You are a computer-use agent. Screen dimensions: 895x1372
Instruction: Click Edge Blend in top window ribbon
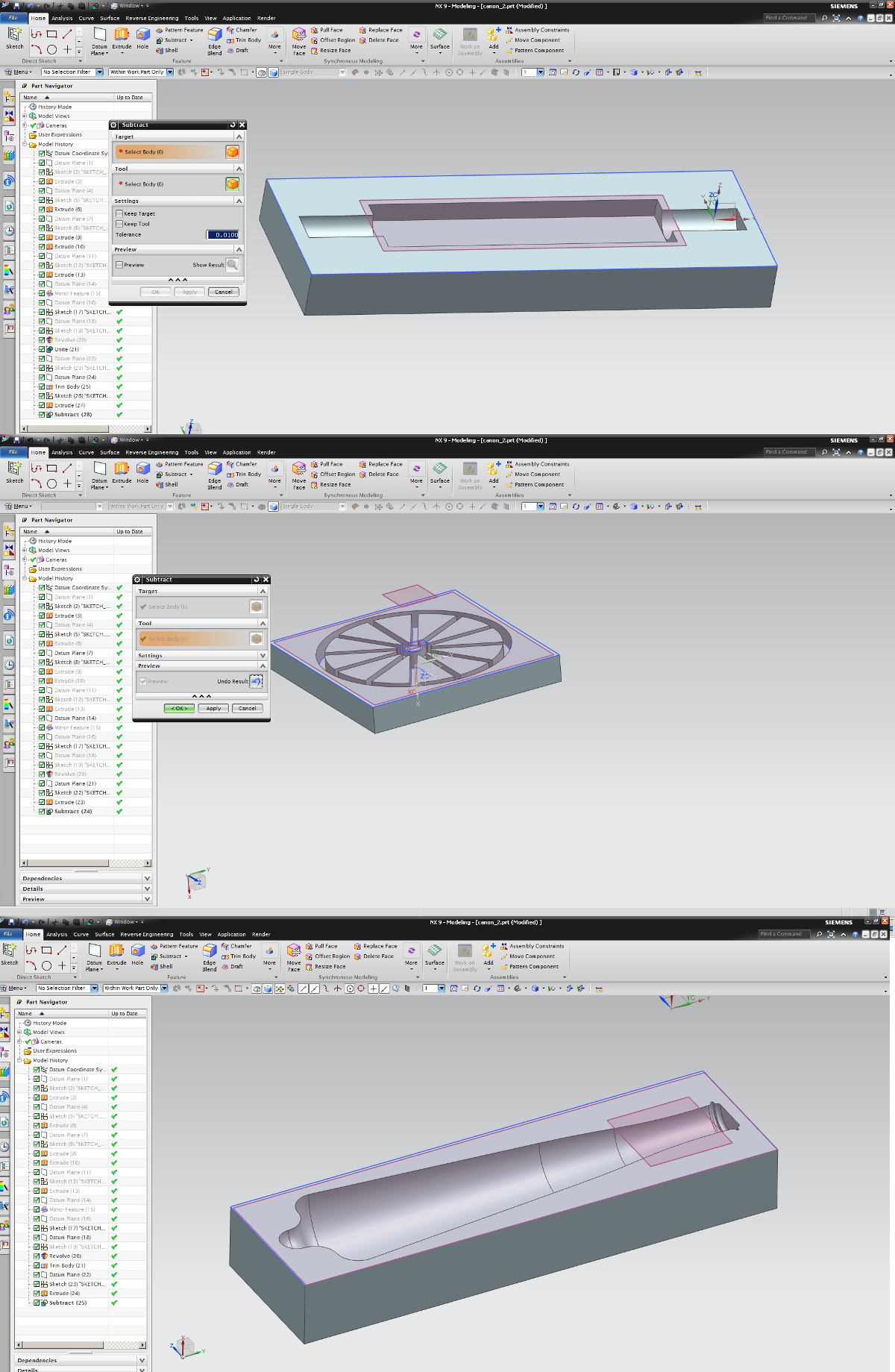[215, 41]
